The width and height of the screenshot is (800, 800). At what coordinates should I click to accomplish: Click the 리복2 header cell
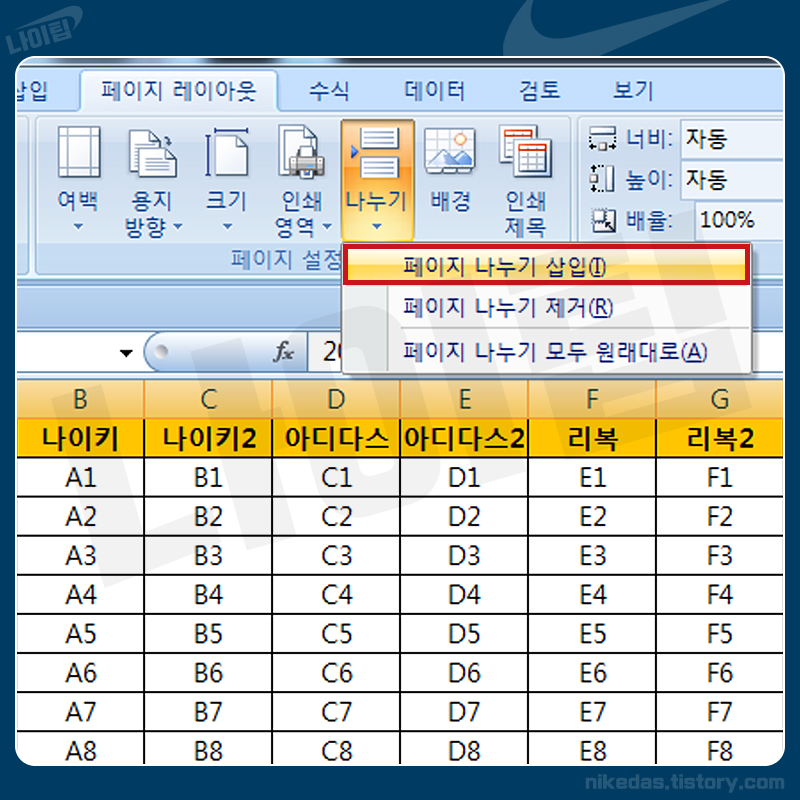click(720, 438)
